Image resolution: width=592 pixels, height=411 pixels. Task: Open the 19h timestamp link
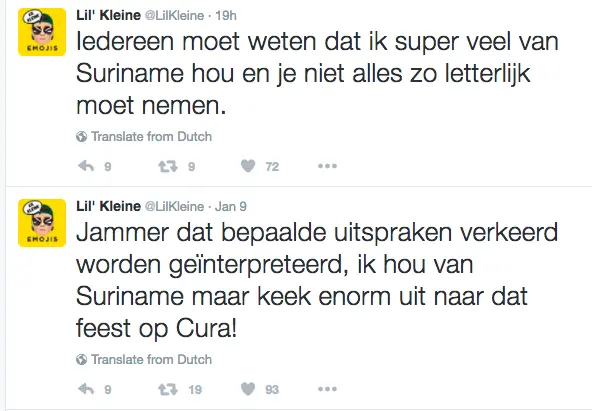coord(226,15)
